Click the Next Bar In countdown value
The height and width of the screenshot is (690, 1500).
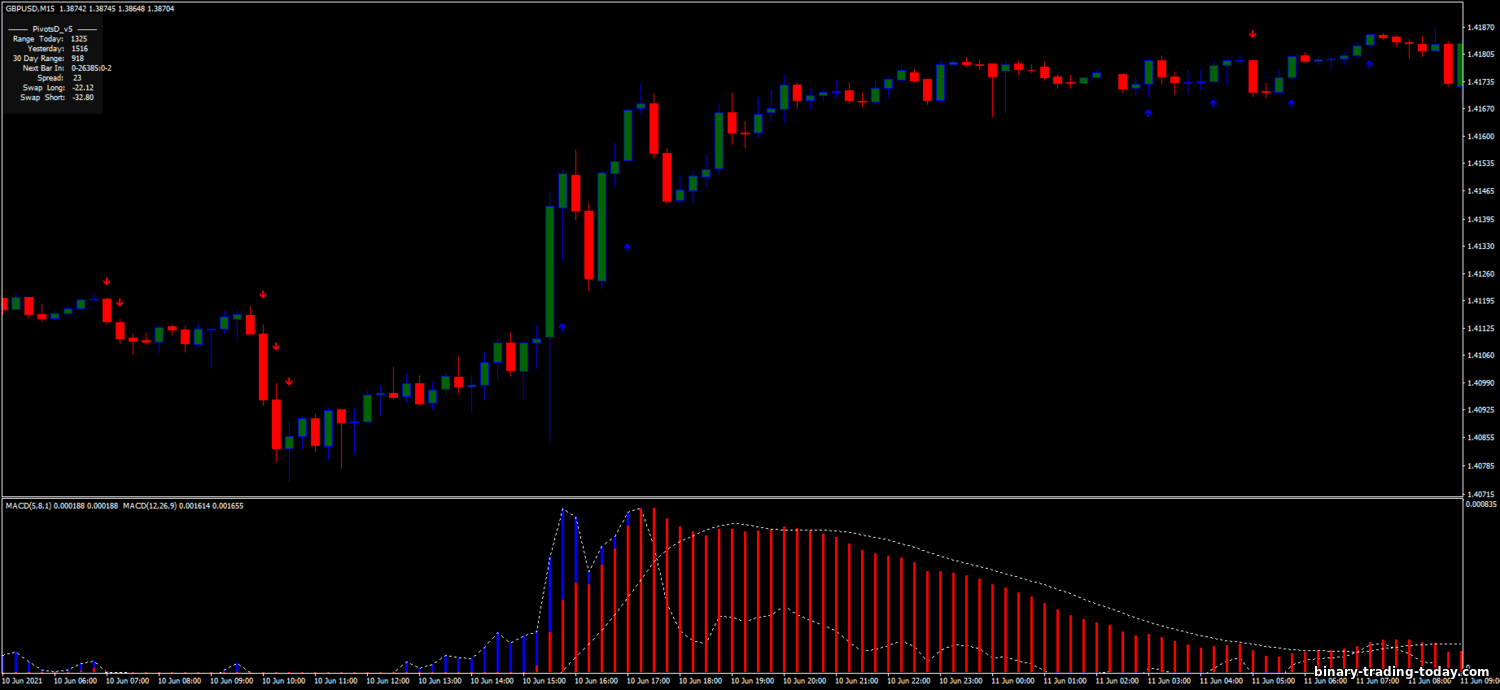click(91, 68)
